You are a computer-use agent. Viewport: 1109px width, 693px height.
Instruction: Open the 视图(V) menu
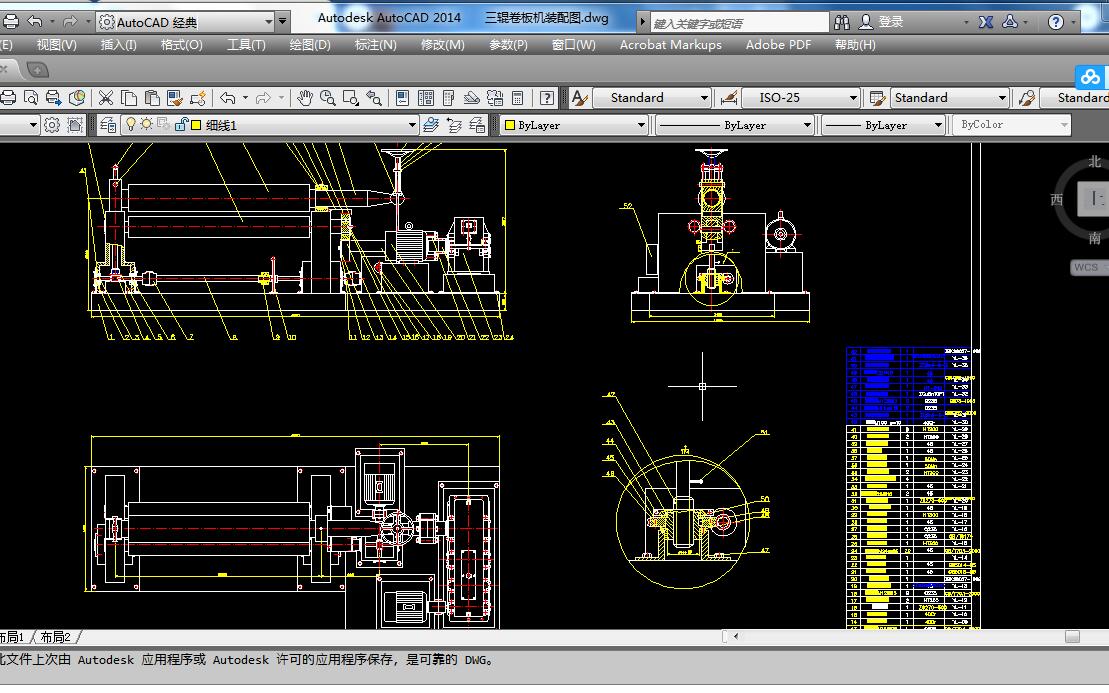point(57,45)
